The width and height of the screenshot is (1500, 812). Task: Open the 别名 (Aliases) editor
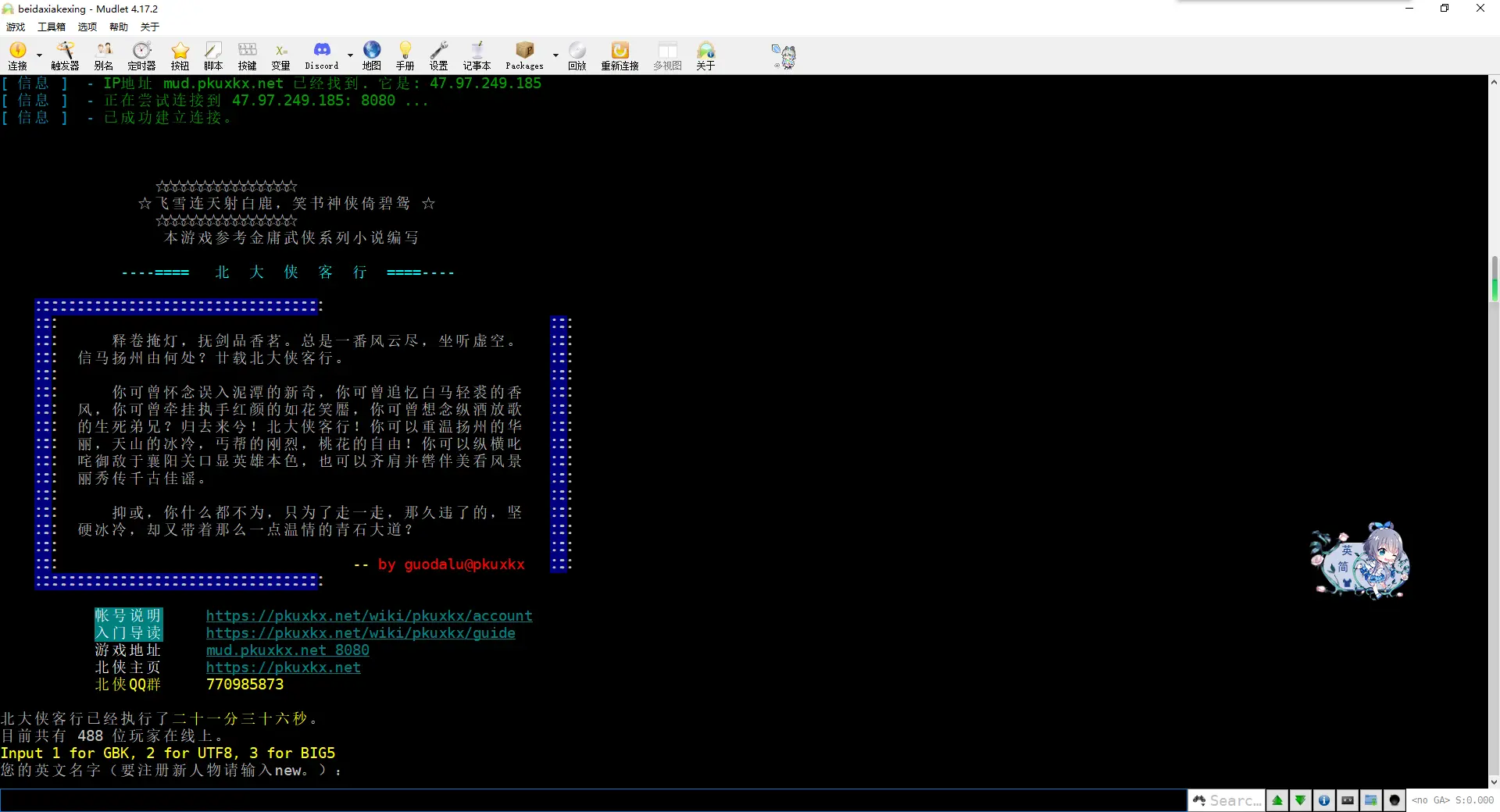pos(104,56)
